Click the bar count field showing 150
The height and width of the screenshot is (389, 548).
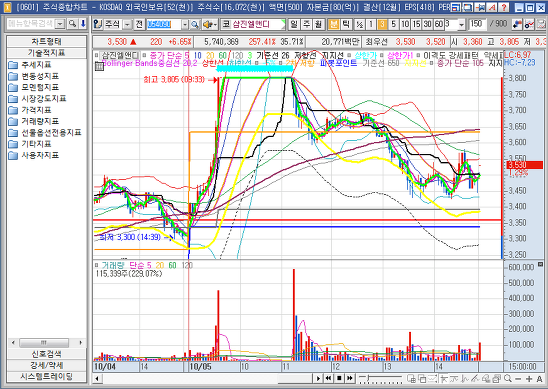pyautogui.click(x=477, y=24)
